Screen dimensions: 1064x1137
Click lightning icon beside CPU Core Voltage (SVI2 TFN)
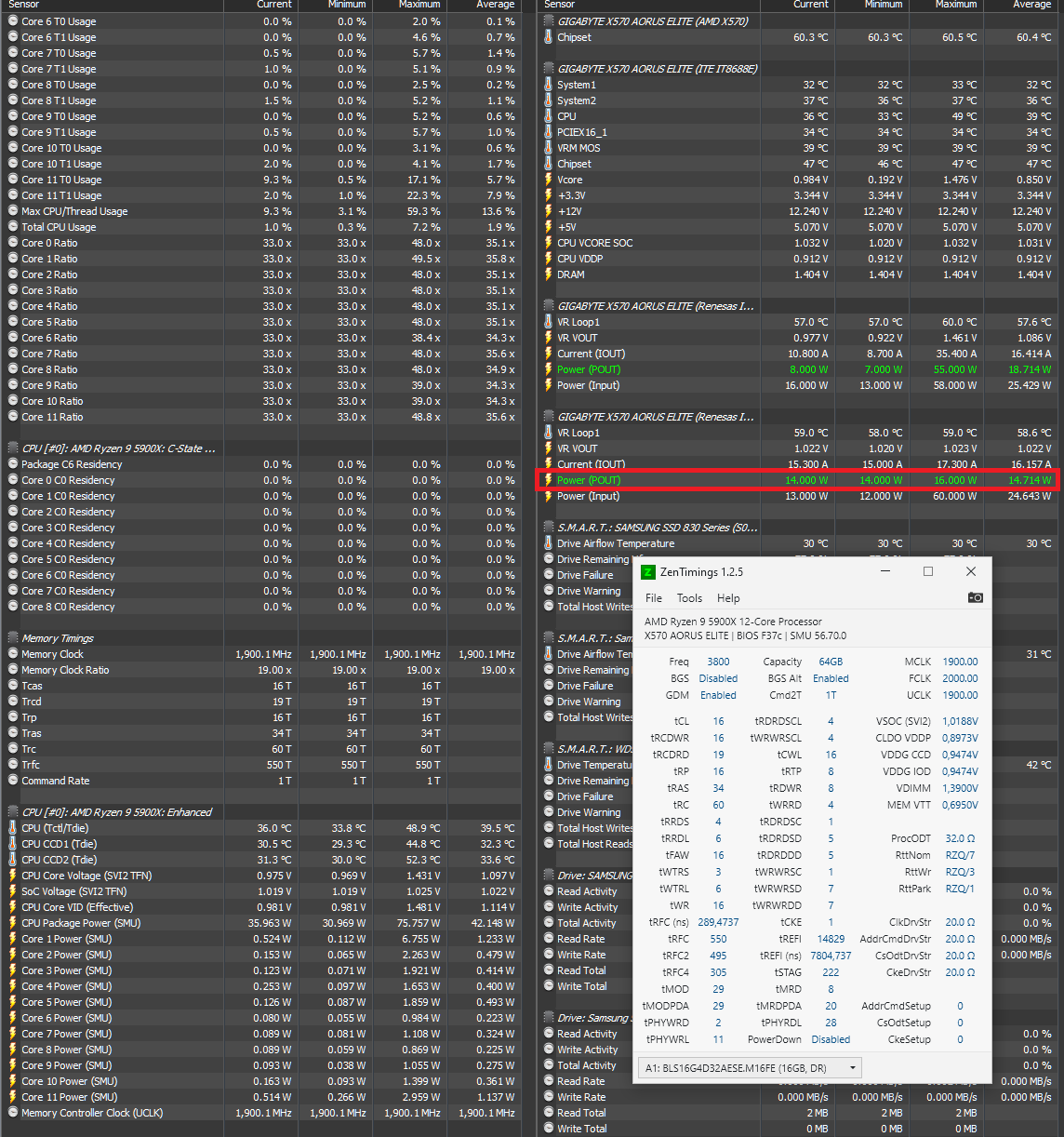13,876
